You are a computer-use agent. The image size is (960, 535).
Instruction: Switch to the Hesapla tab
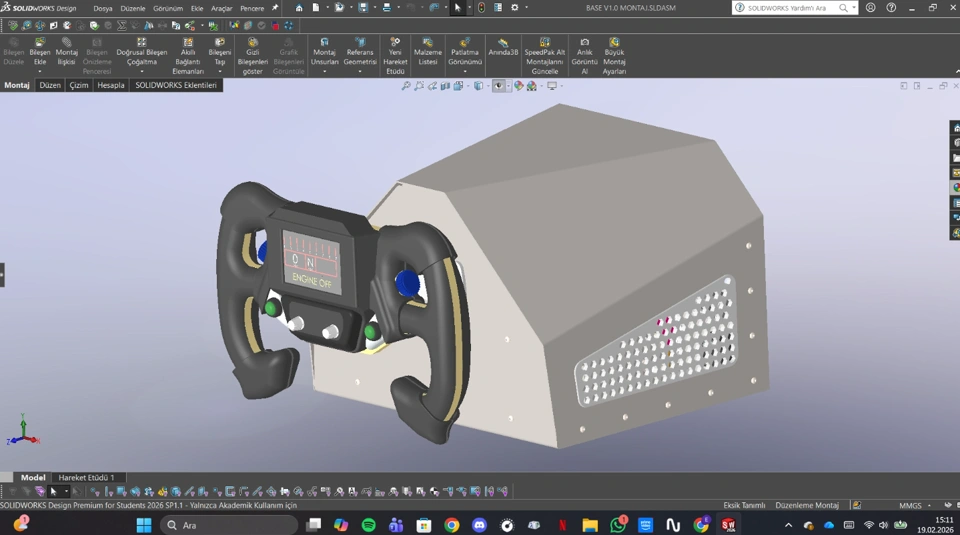coord(111,86)
